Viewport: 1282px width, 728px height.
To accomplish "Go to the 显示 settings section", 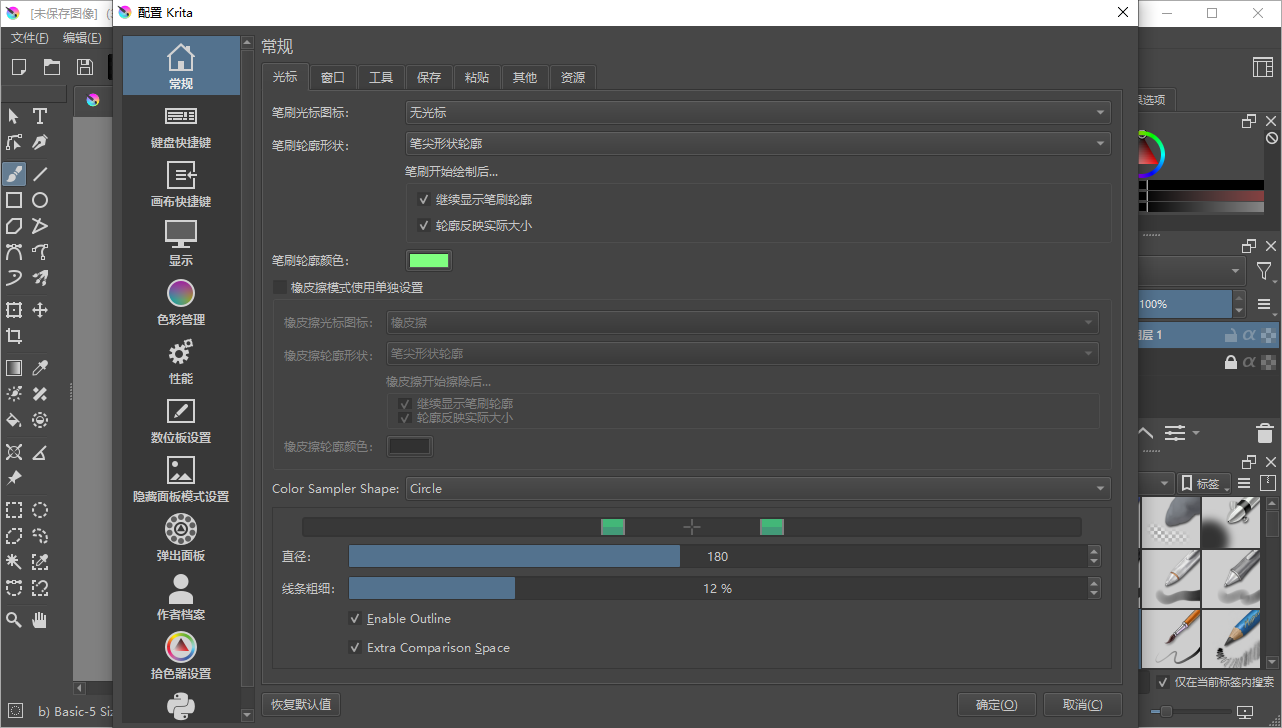I will 181,244.
